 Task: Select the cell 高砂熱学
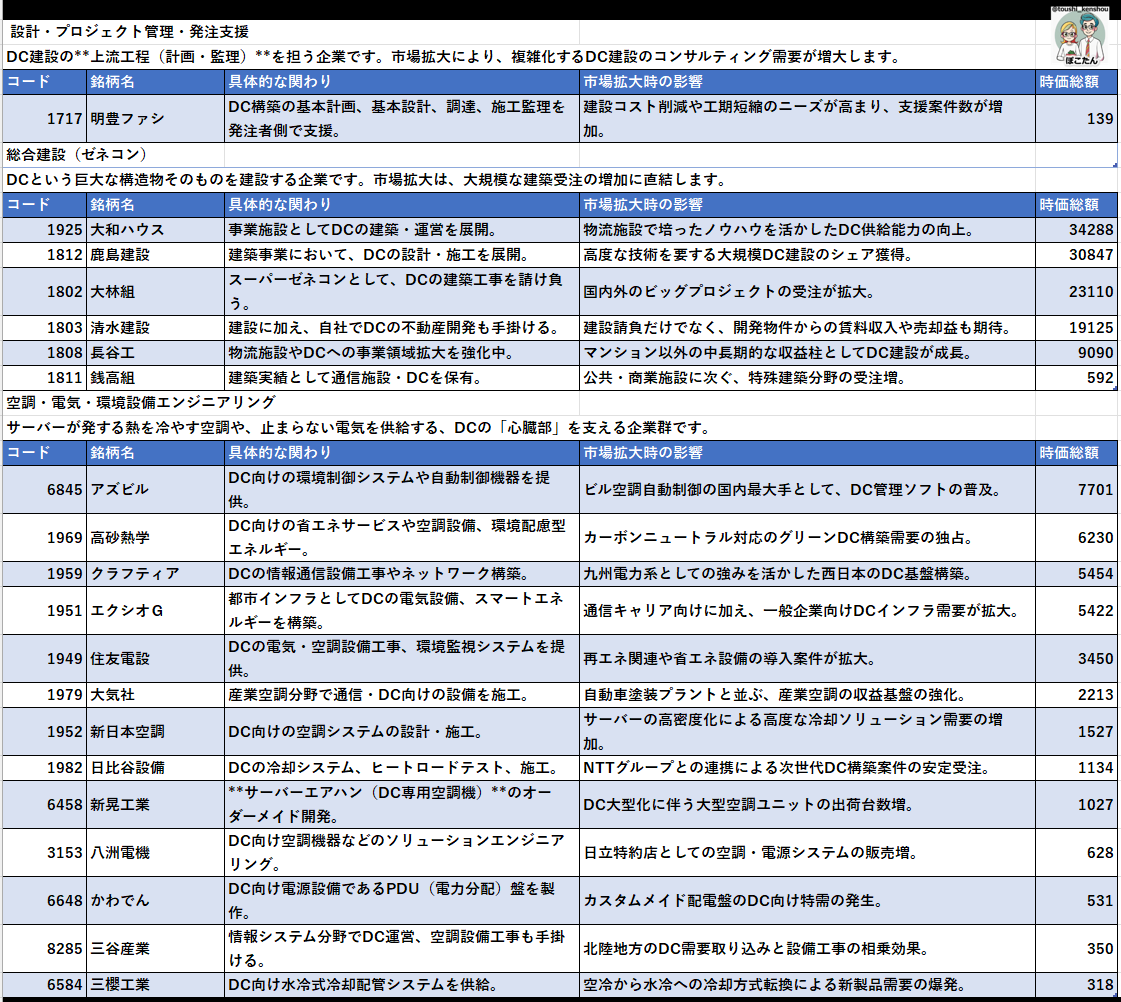pos(155,537)
